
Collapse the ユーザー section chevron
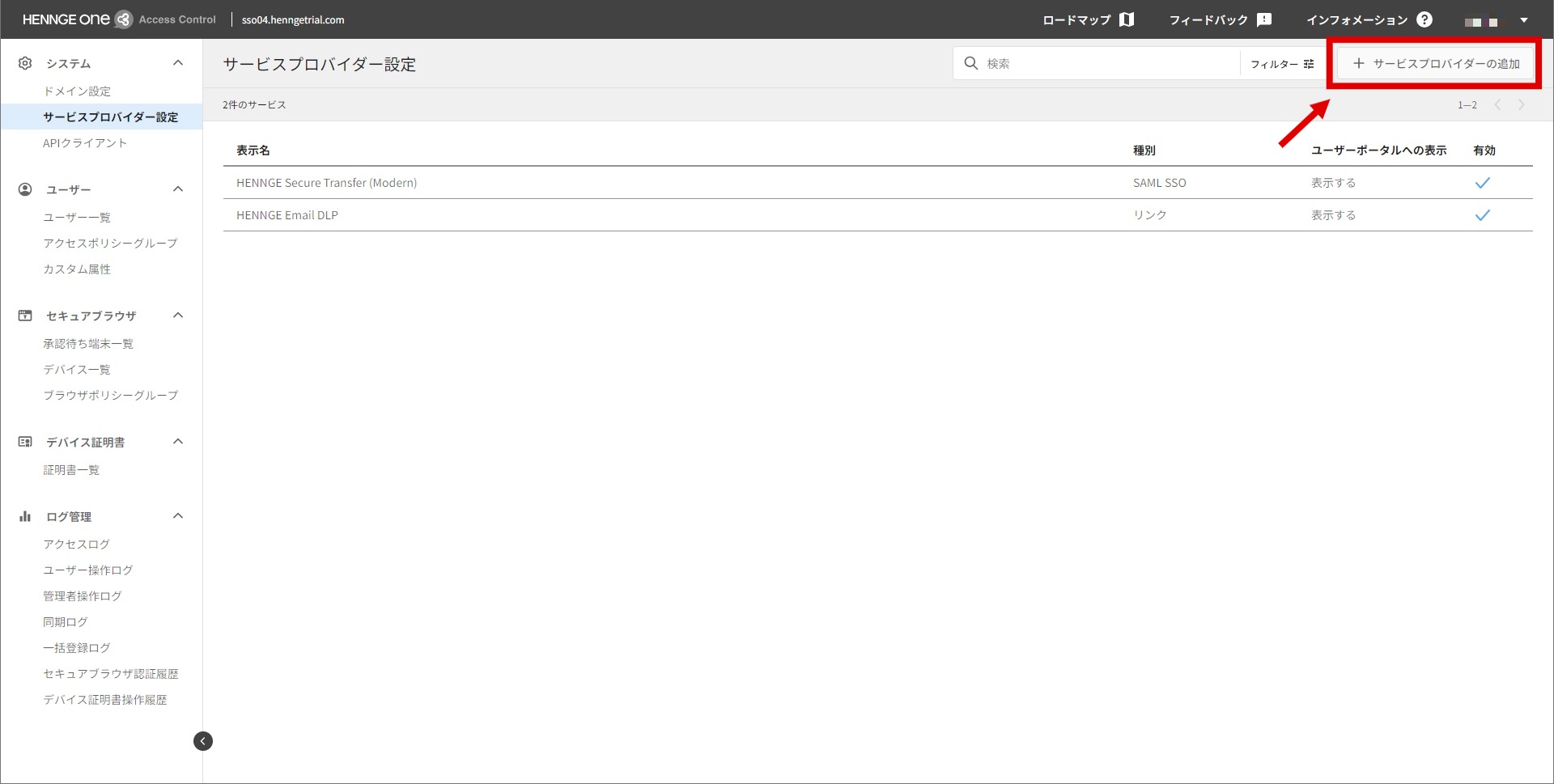[x=178, y=189]
